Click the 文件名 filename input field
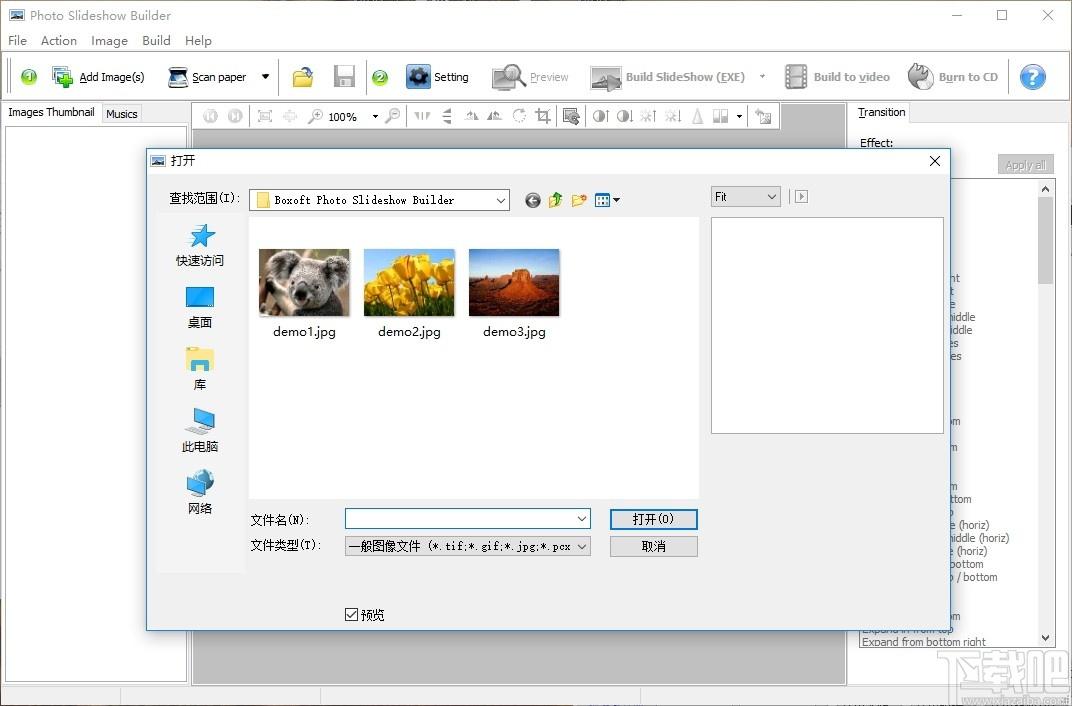 pos(460,519)
